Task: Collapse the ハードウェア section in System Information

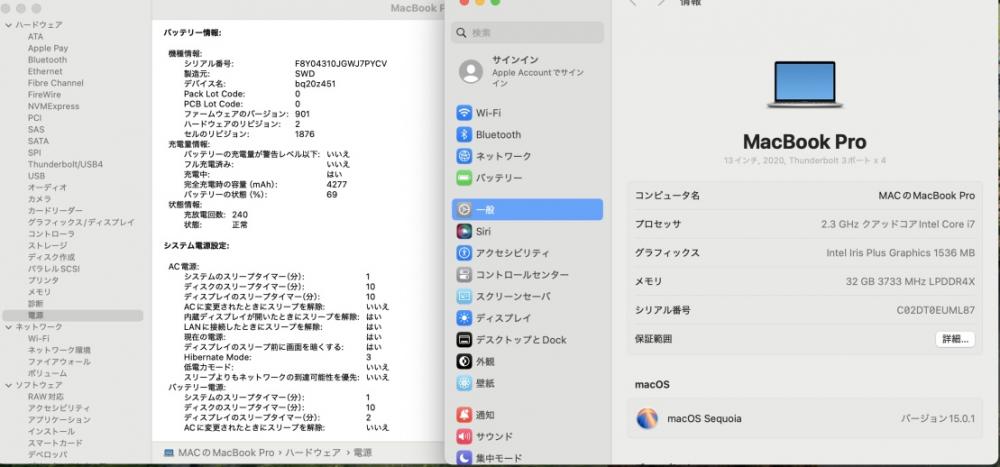Action: [x=8, y=25]
